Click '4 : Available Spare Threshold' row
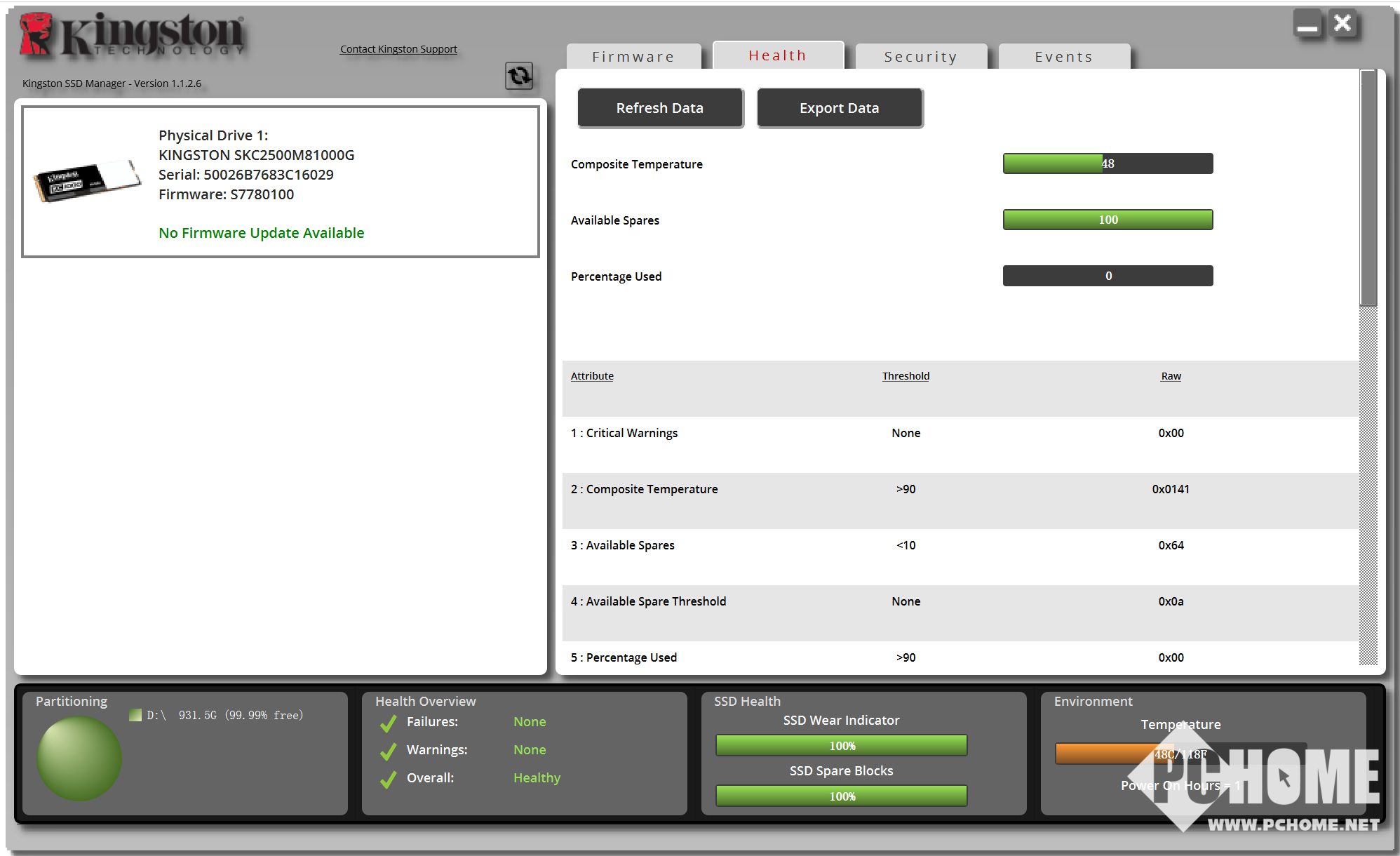The height and width of the screenshot is (856, 1400). [960, 613]
